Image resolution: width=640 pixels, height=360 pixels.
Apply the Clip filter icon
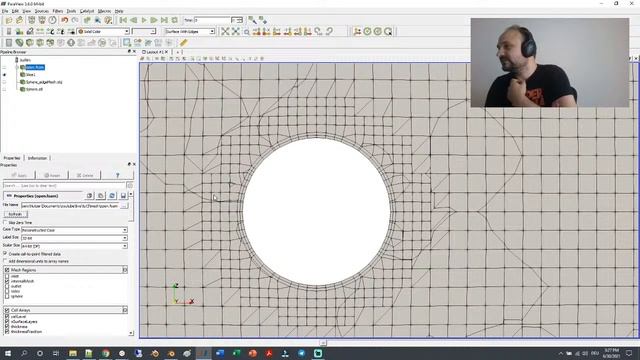30,42
